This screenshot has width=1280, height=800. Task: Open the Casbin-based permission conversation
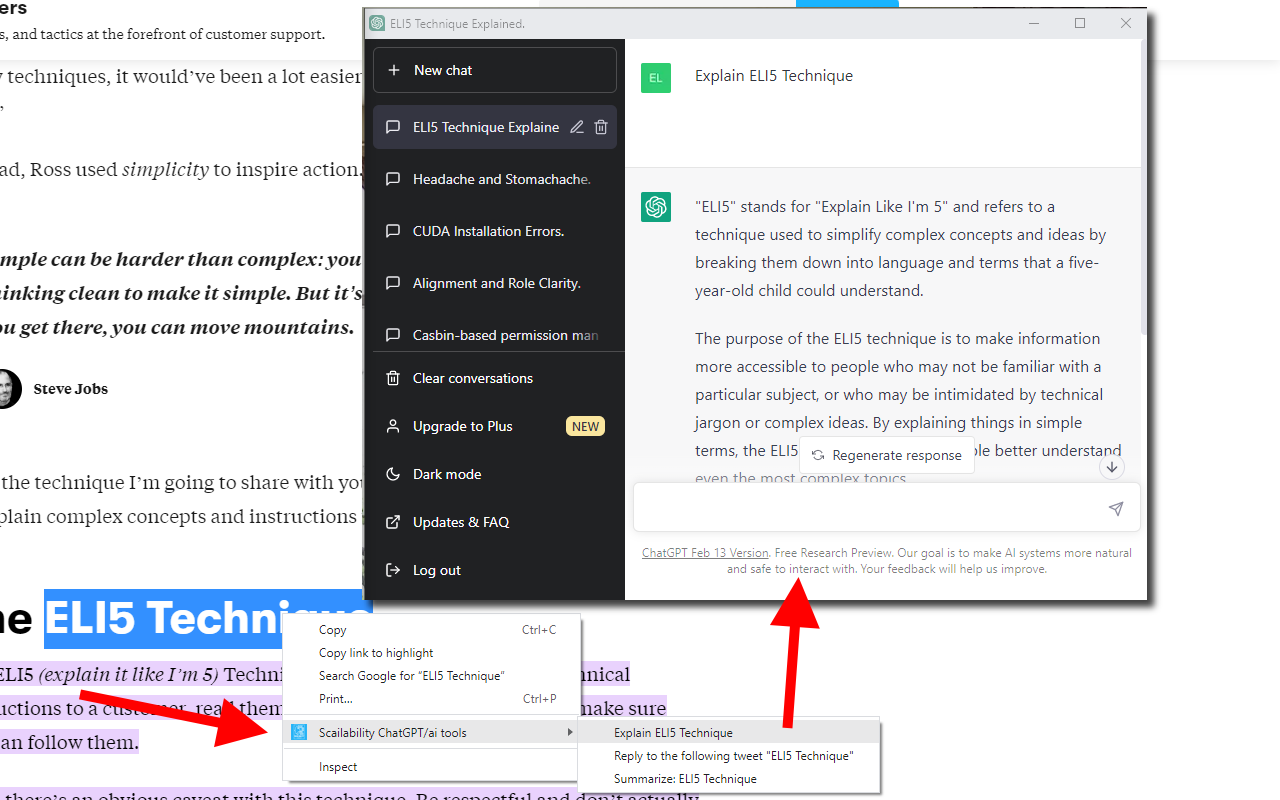coord(495,335)
